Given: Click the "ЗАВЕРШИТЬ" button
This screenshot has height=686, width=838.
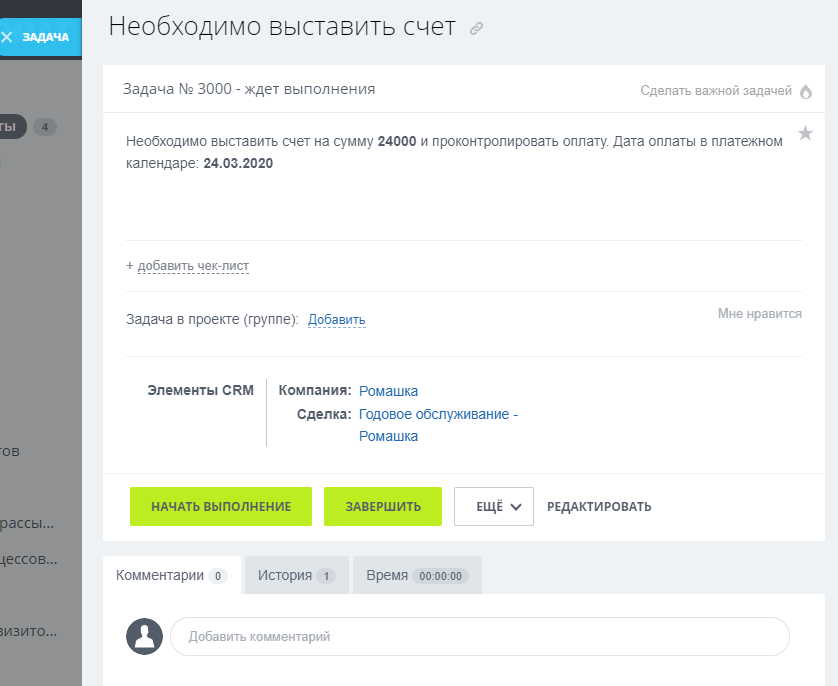Looking at the screenshot, I should [383, 507].
